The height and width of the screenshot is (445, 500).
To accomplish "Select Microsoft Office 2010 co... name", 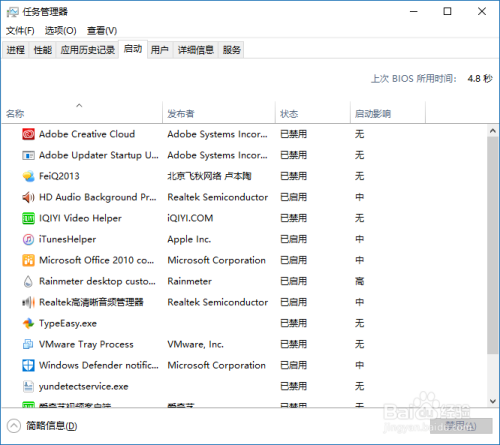I will tap(97, 260).
